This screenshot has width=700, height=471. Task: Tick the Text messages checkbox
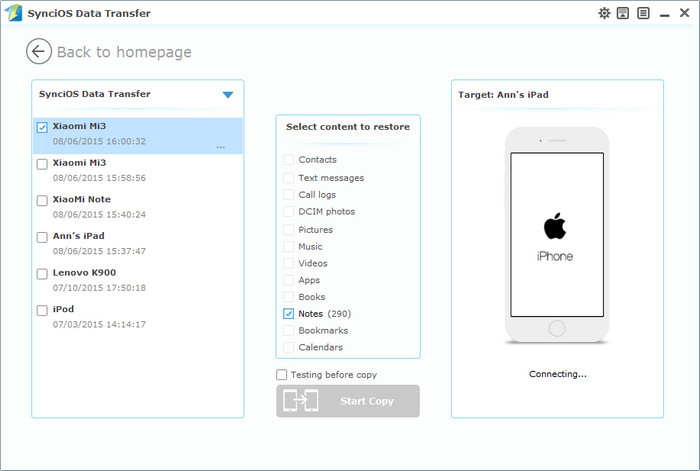coord(288,178)
